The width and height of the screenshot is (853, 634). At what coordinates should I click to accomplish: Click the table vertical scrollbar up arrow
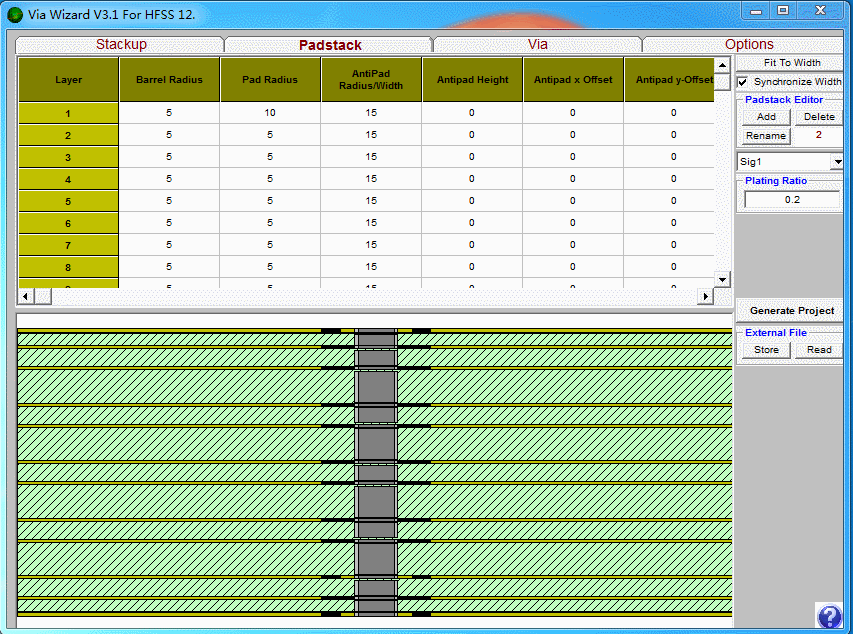point(722,65)
